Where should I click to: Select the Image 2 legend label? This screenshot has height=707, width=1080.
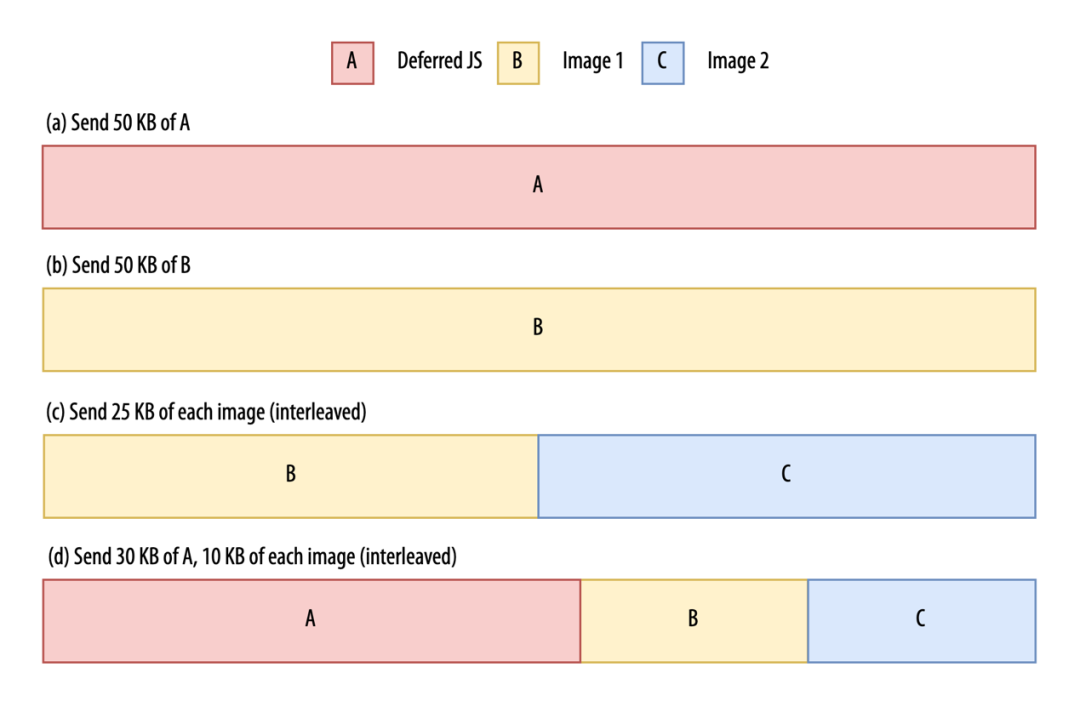click(738, 61)
